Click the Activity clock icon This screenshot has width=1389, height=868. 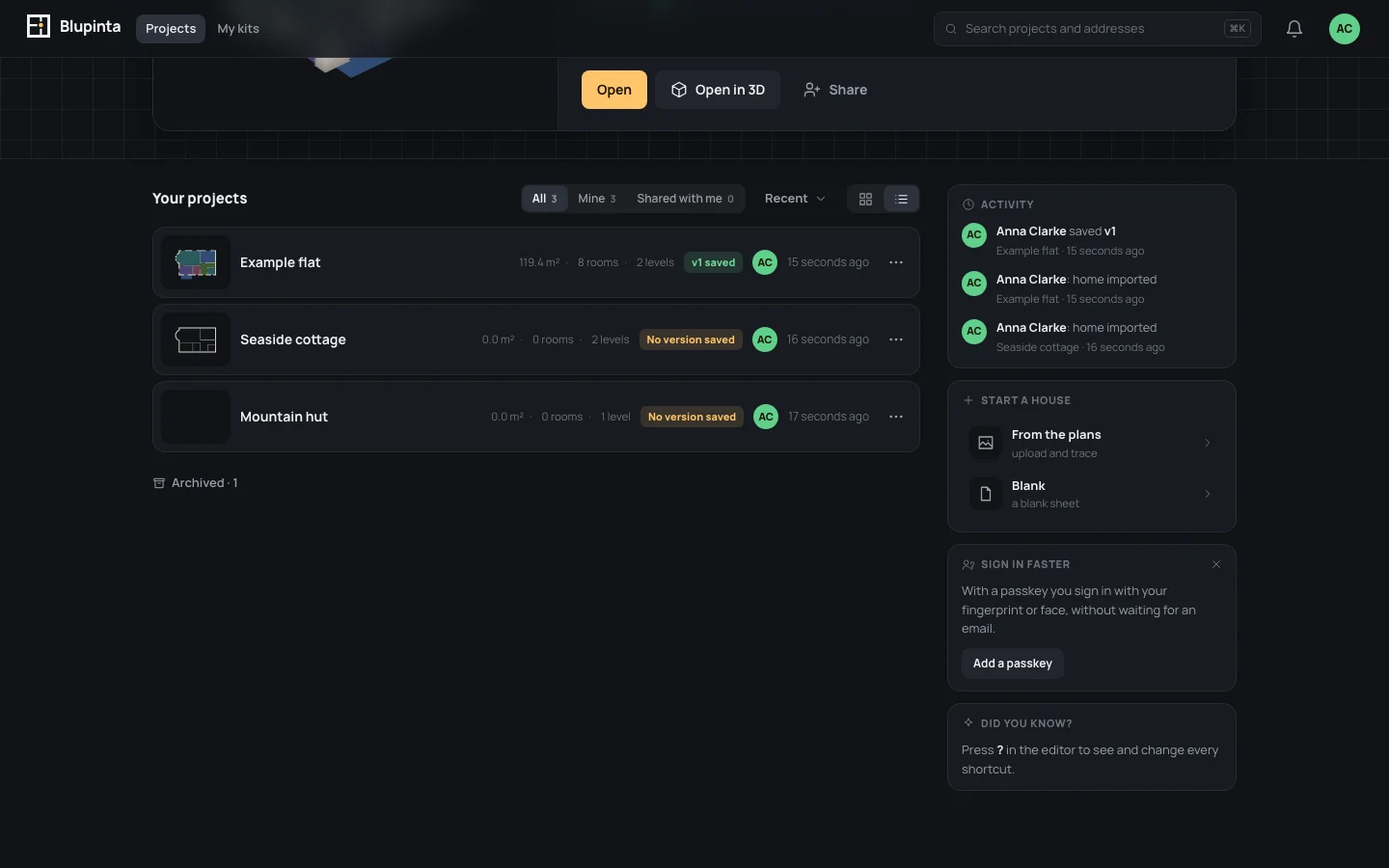(968, 204)
